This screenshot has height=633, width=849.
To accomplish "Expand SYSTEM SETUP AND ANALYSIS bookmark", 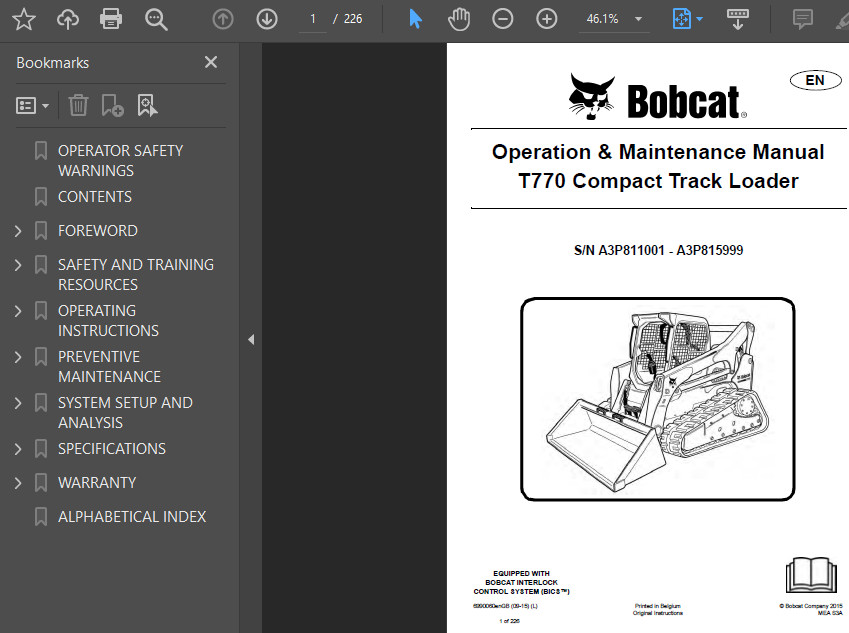I will point(18,403).
